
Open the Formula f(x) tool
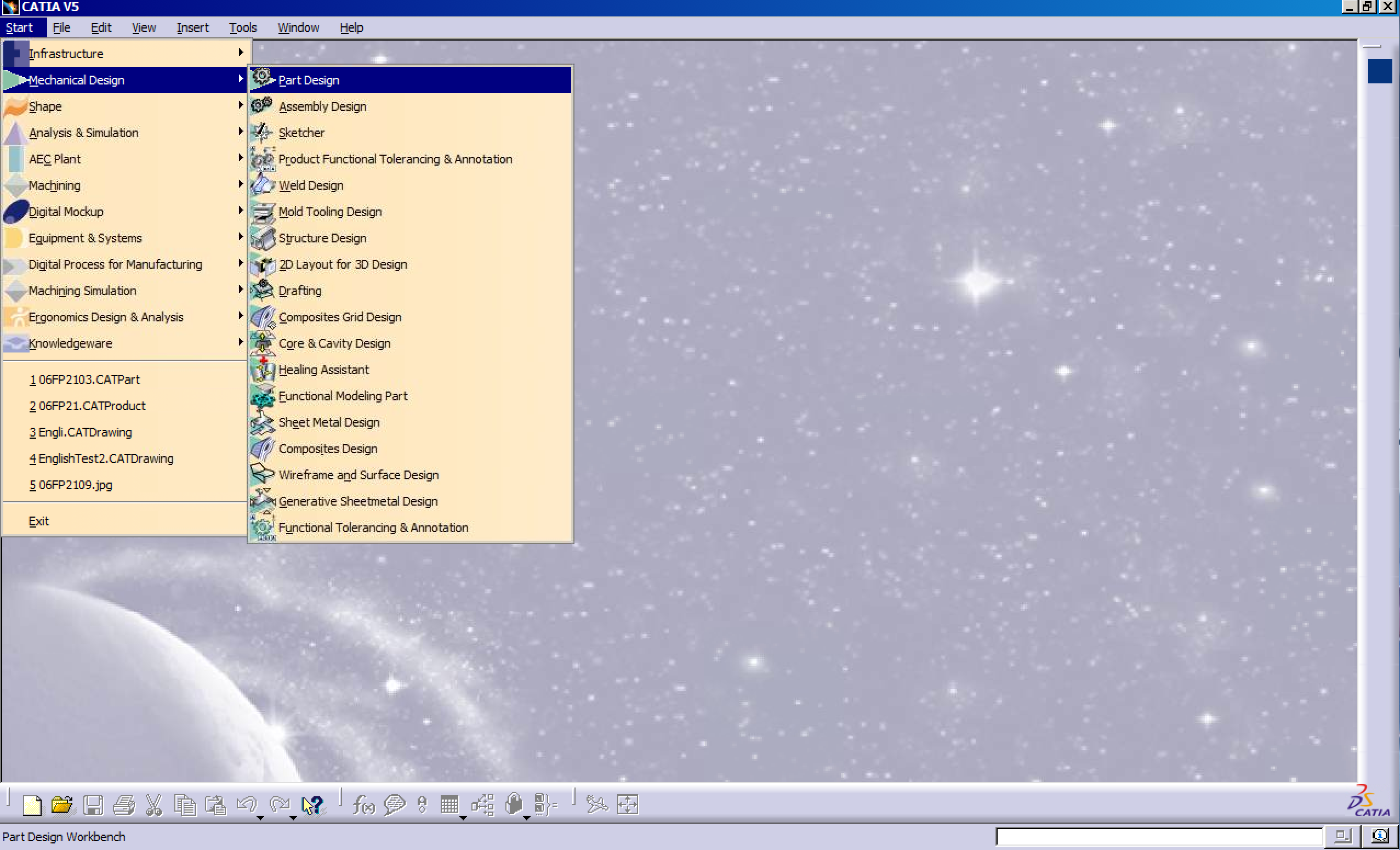coord(363,805)
